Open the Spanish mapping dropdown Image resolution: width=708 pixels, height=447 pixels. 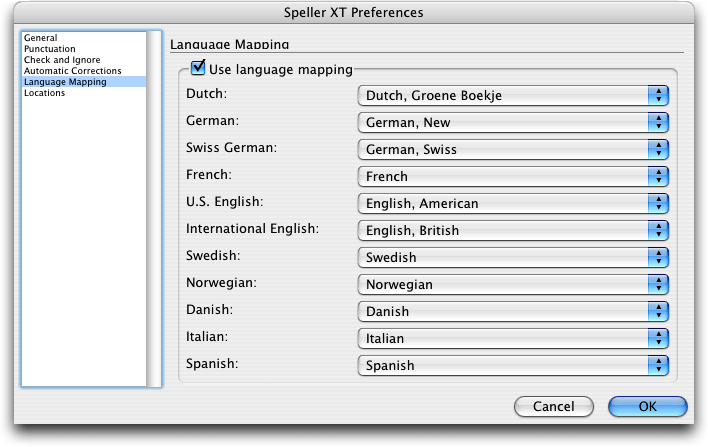[513, 365]
